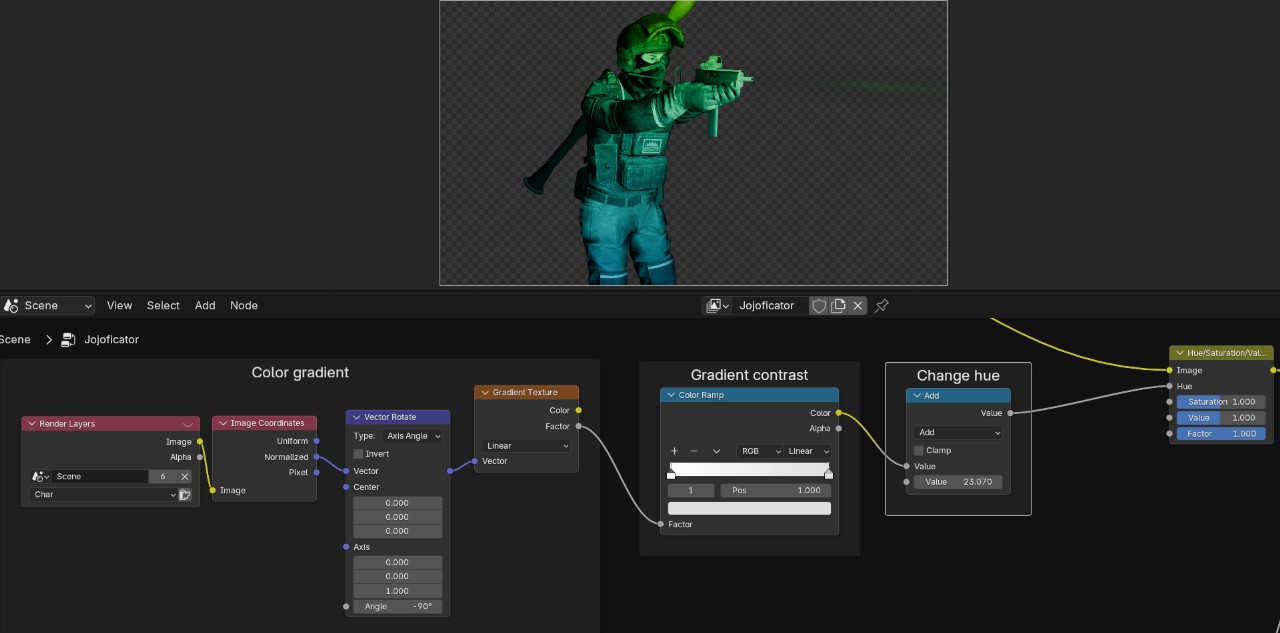Open the color swatch in Color Ramp
The height and width of the screenshot is (633, 1280).
[749, 508]
